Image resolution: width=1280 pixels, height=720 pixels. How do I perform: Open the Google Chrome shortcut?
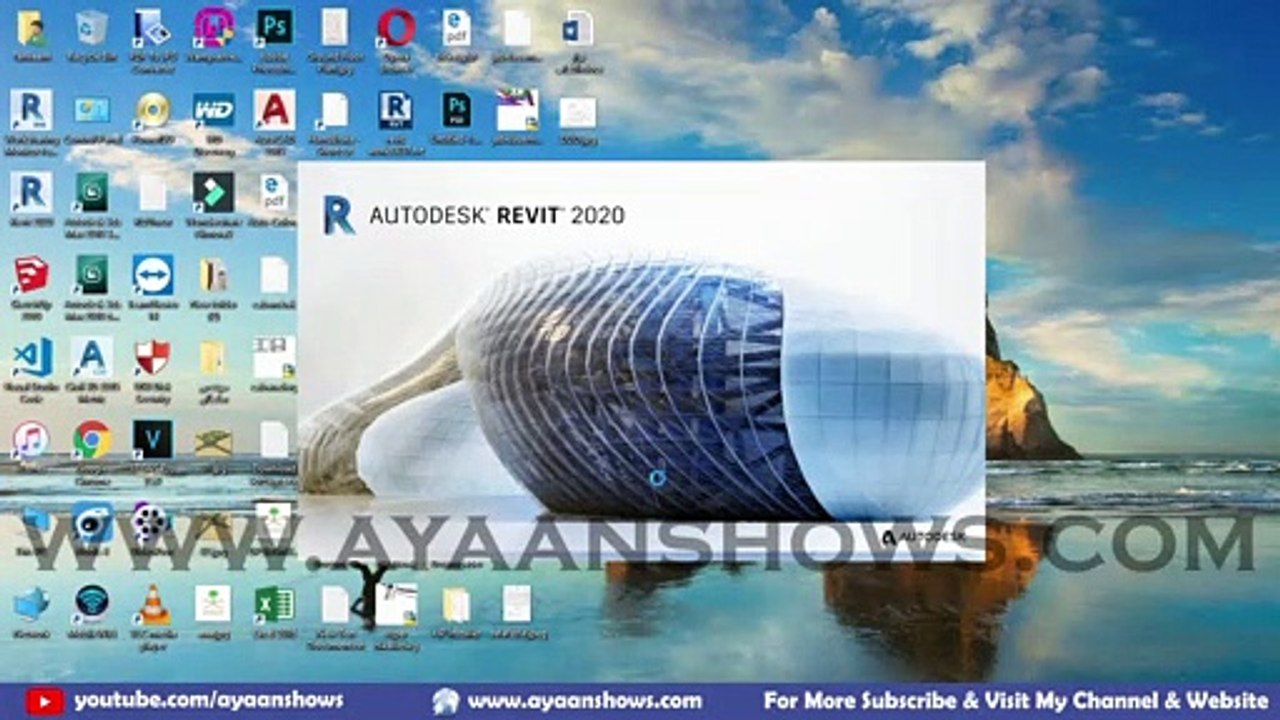[x=92, y=439]
